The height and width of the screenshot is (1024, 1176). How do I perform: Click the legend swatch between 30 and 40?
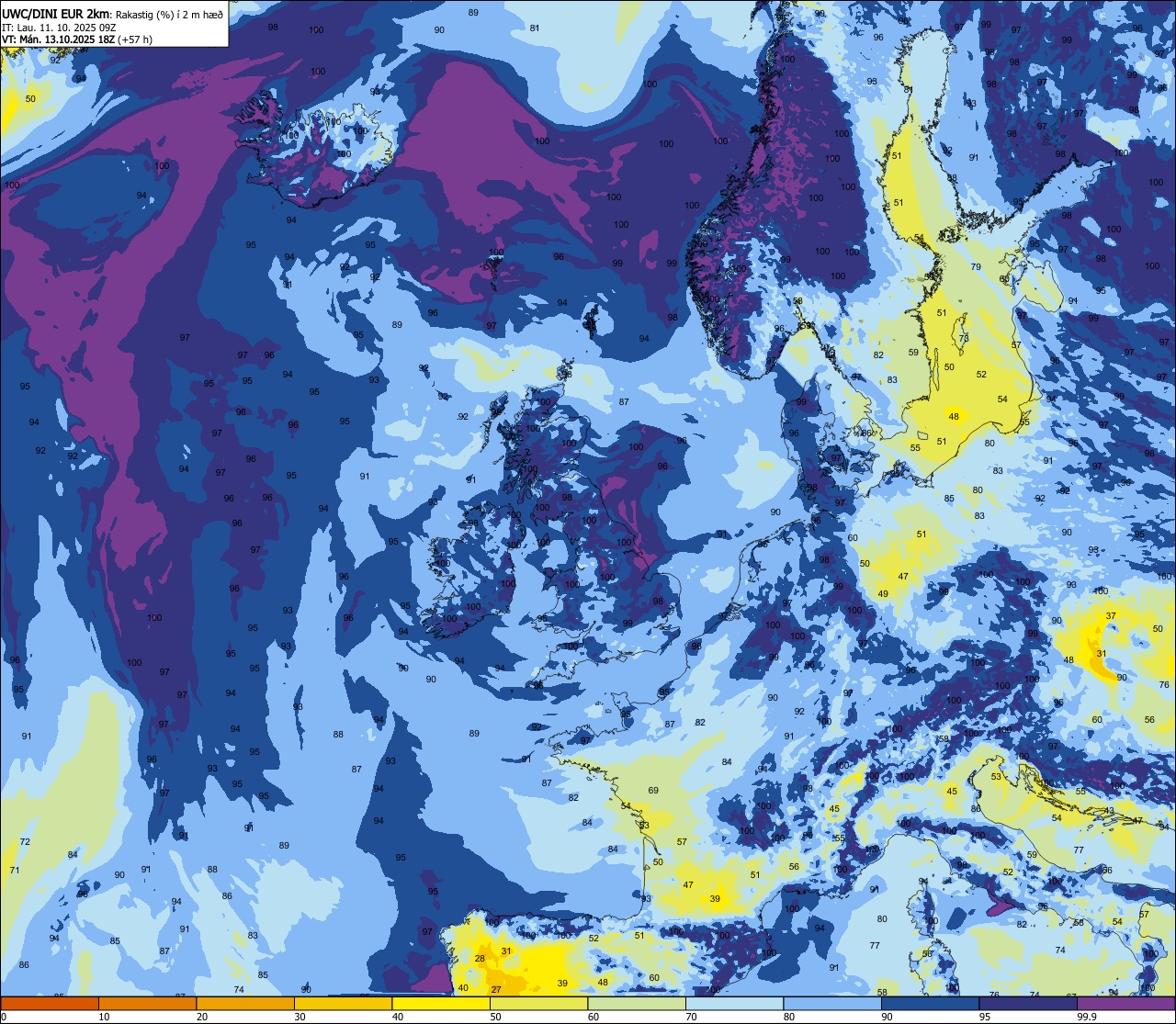pos(343,1004)
